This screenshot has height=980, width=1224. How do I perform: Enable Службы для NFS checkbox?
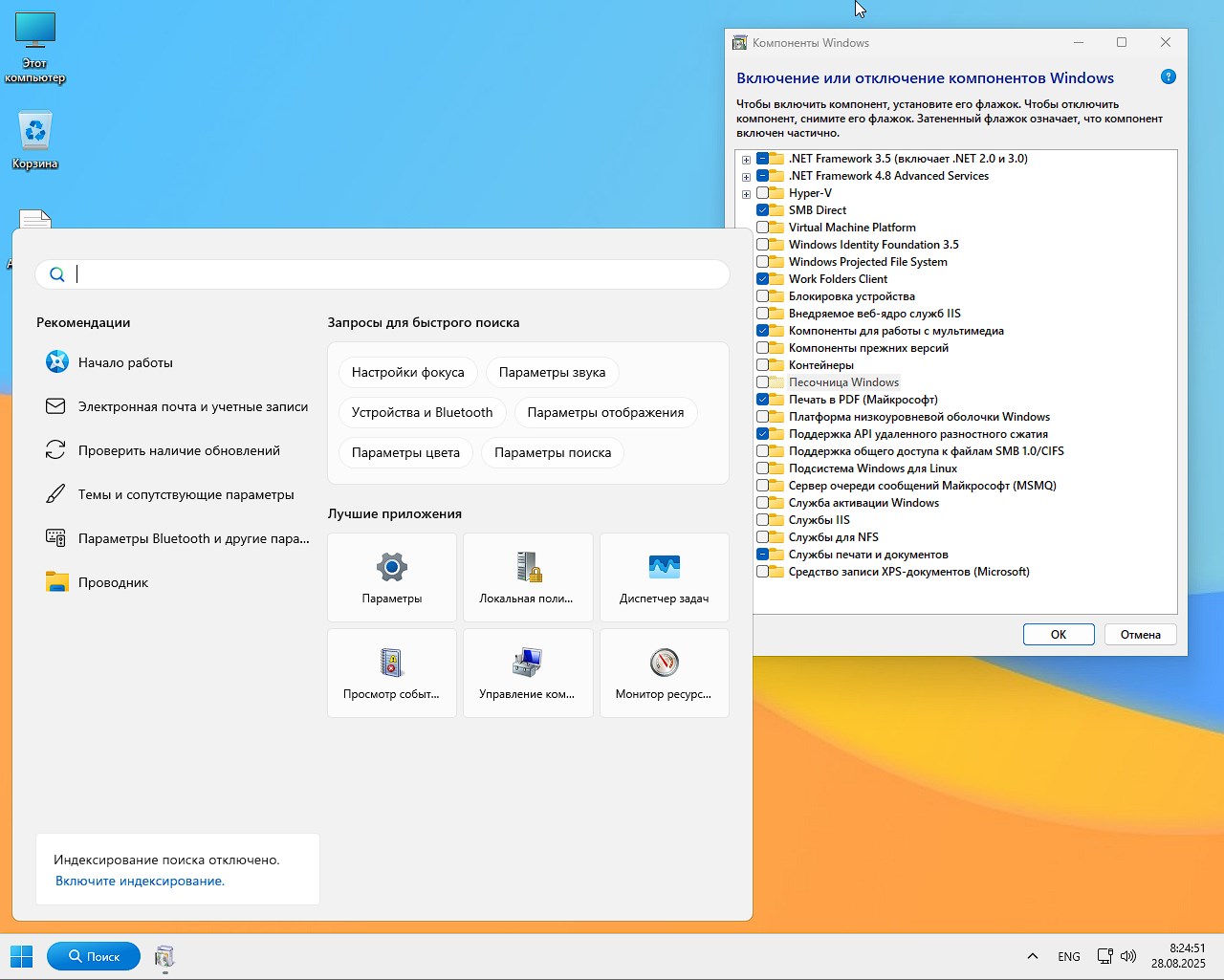tap(762, 537)
